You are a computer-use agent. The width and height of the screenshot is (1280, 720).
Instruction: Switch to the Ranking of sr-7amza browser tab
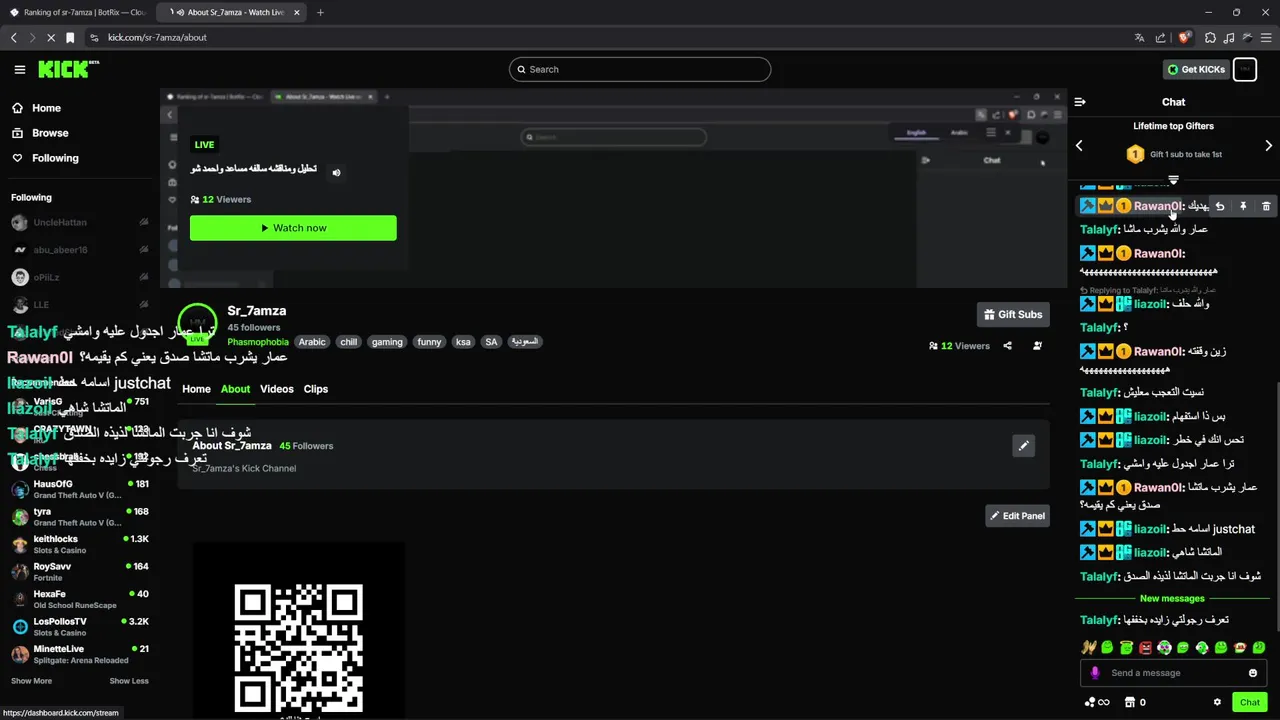78,12
